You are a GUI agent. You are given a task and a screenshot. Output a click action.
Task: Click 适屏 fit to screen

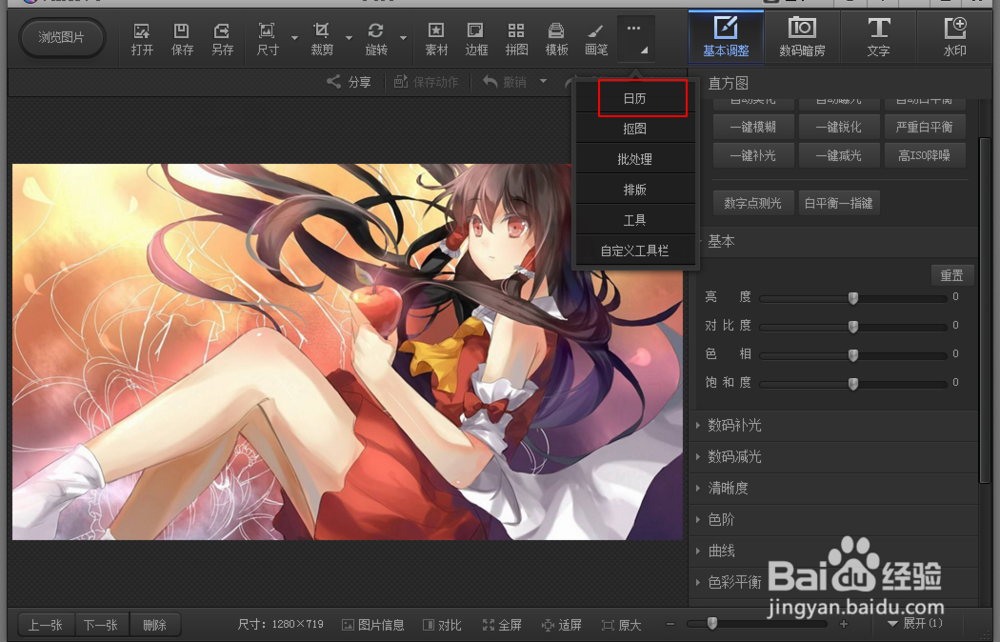click(561, 625)
